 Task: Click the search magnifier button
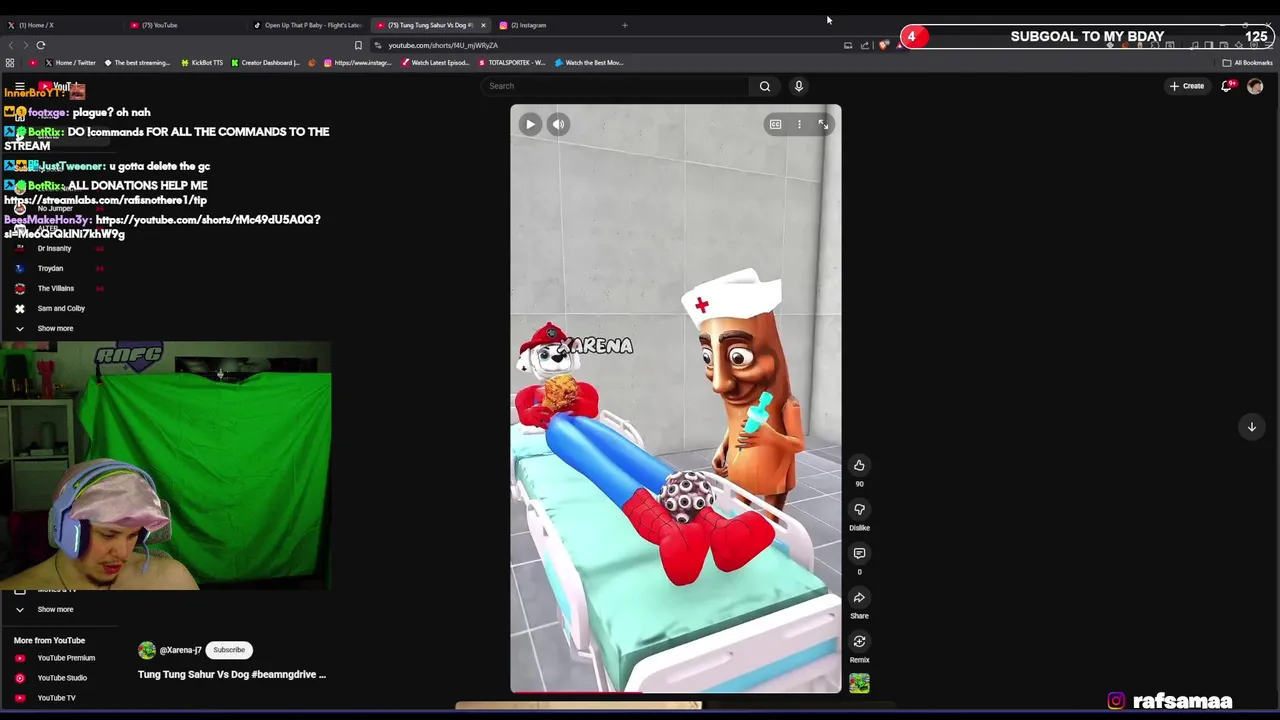[x=765, y=86]
